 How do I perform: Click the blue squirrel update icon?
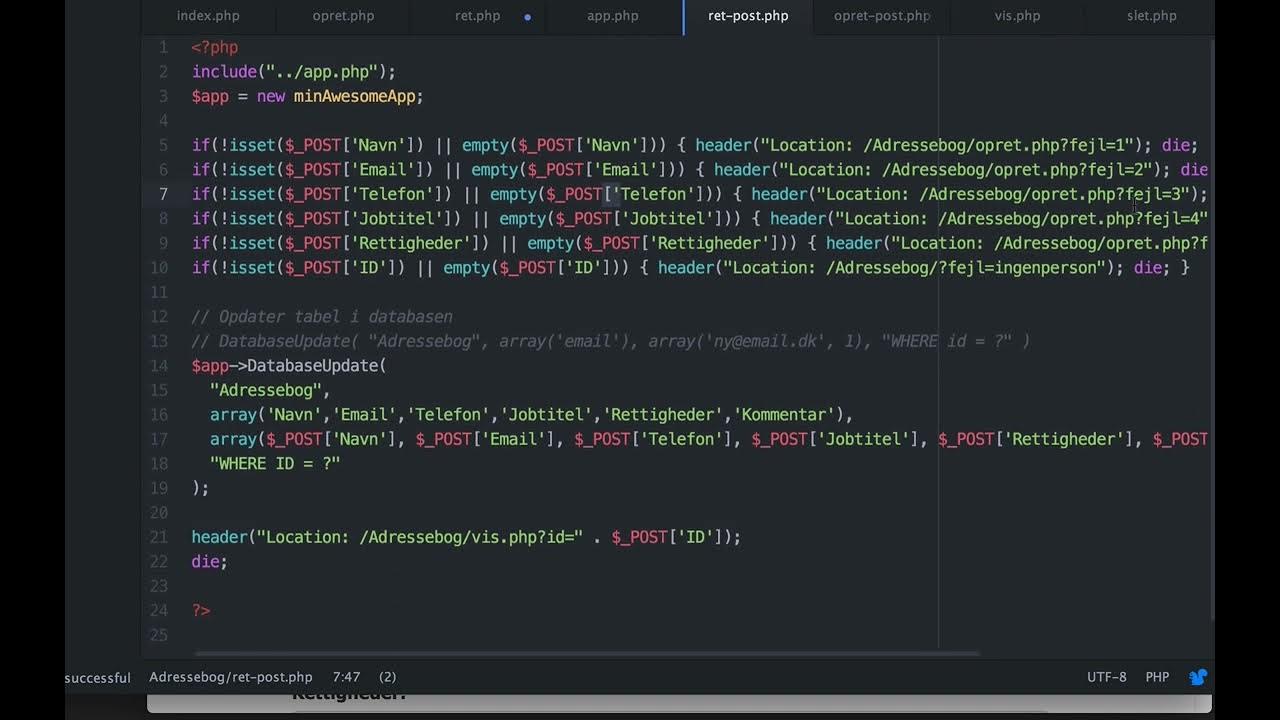coord(1197,677)
